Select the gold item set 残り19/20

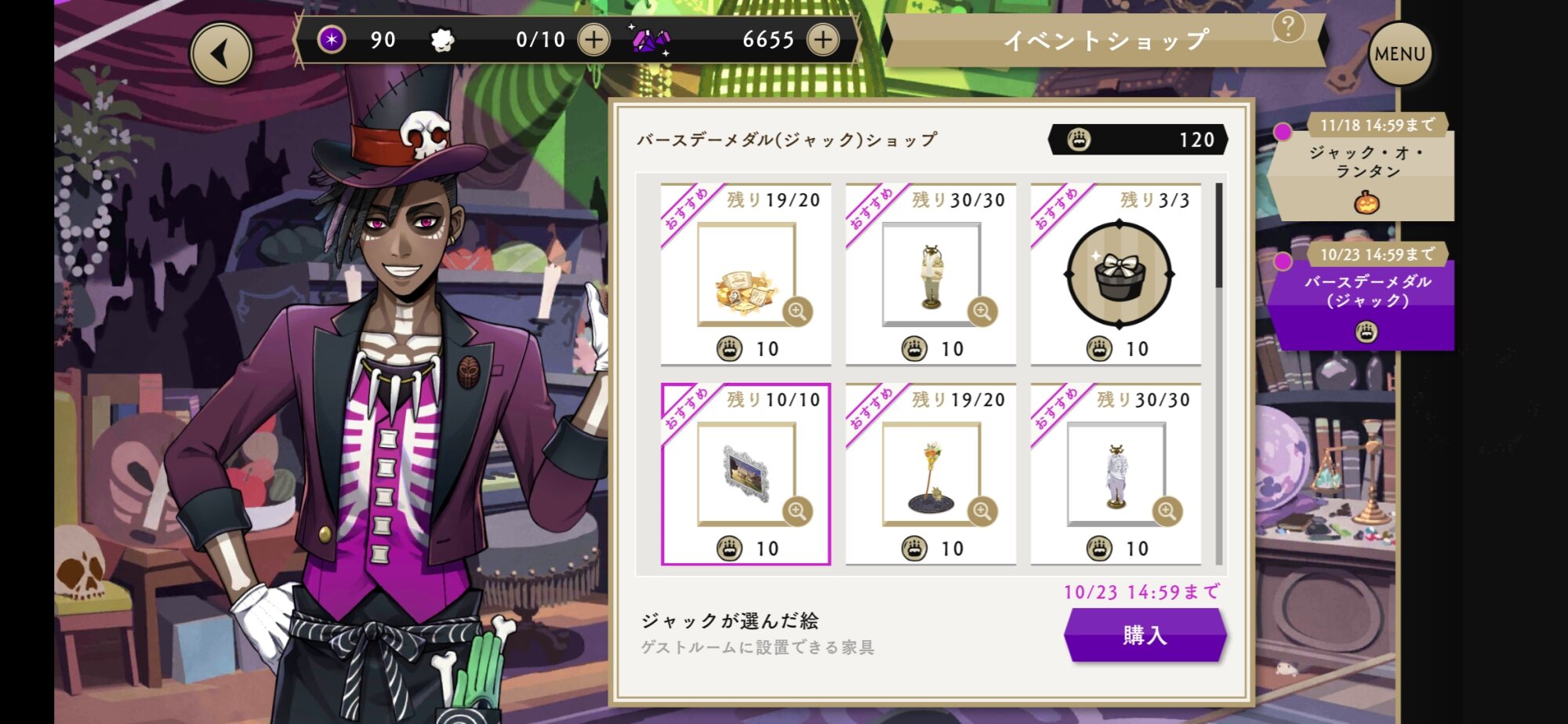pyautogui.click(x=746, y=275)
